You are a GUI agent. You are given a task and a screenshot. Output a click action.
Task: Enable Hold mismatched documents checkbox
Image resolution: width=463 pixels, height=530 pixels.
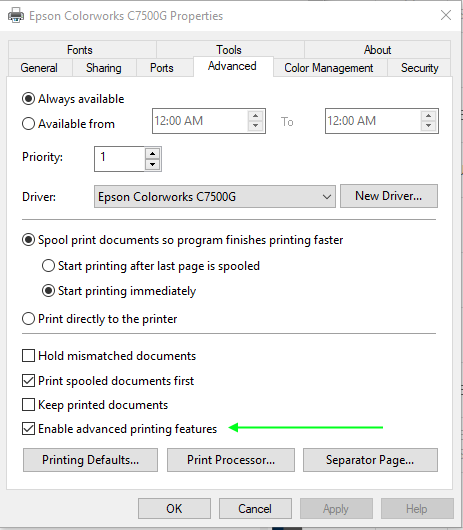point(28,356)
